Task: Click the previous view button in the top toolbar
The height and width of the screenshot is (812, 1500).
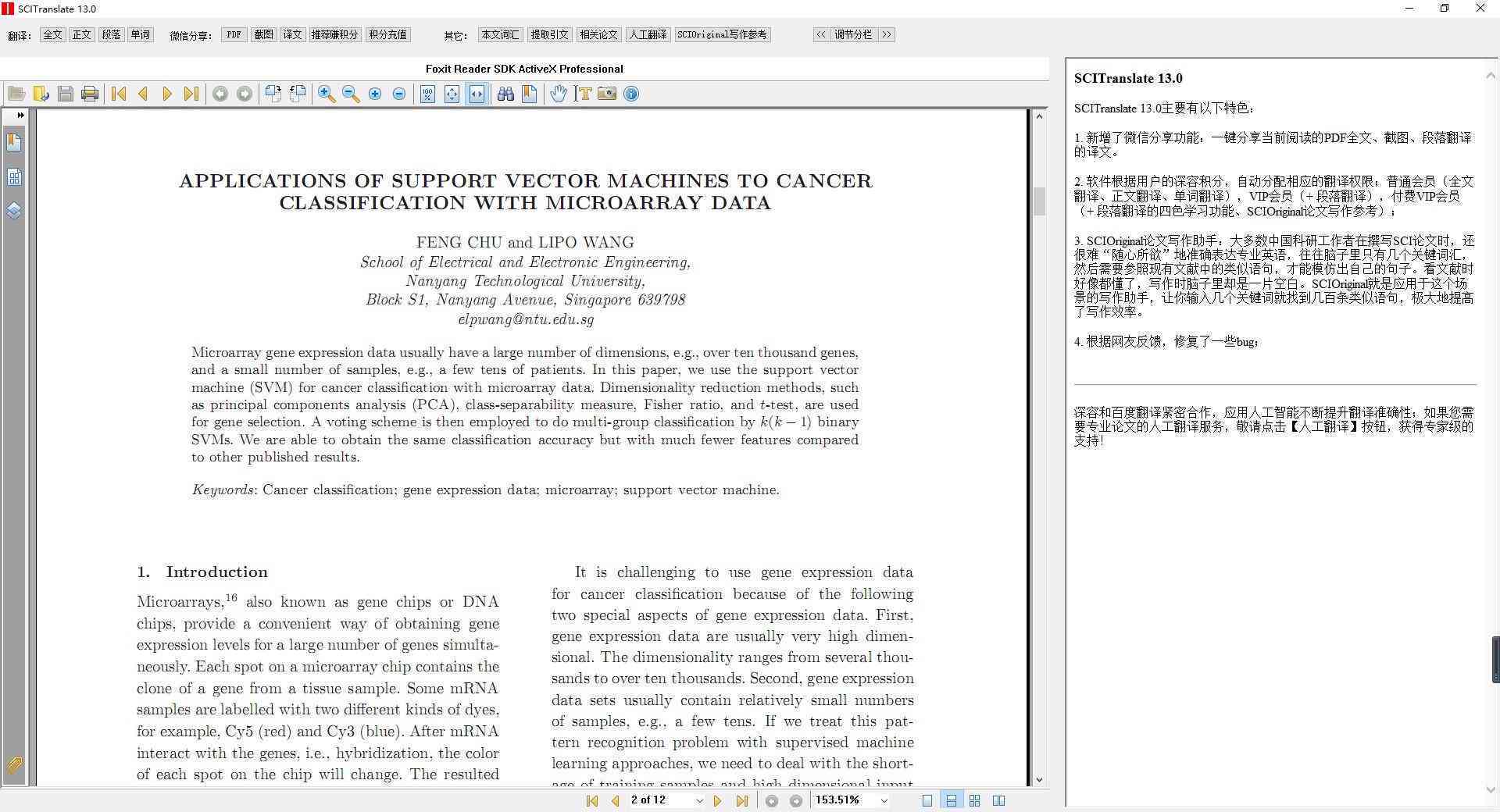Action: coord(220,94)
